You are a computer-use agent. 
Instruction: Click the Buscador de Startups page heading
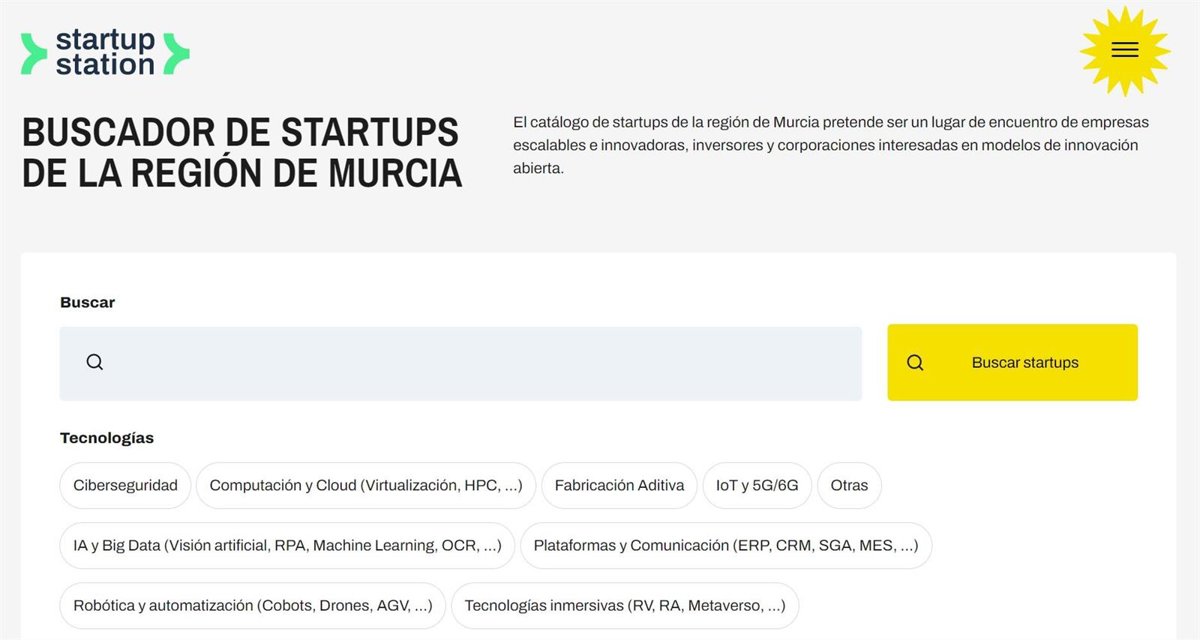[241, 153]
